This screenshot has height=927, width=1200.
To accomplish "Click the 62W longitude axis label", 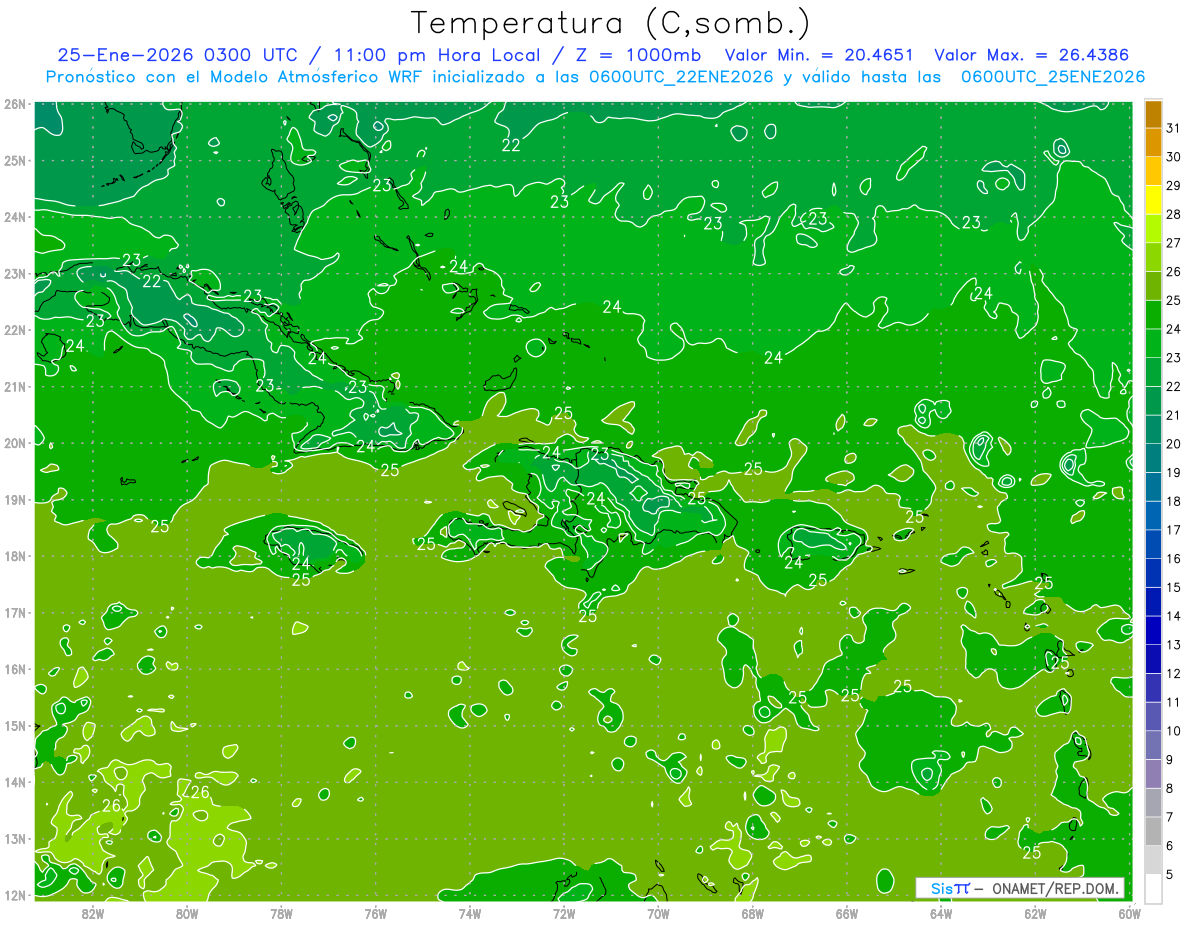I will click(x=1035, y=913).
